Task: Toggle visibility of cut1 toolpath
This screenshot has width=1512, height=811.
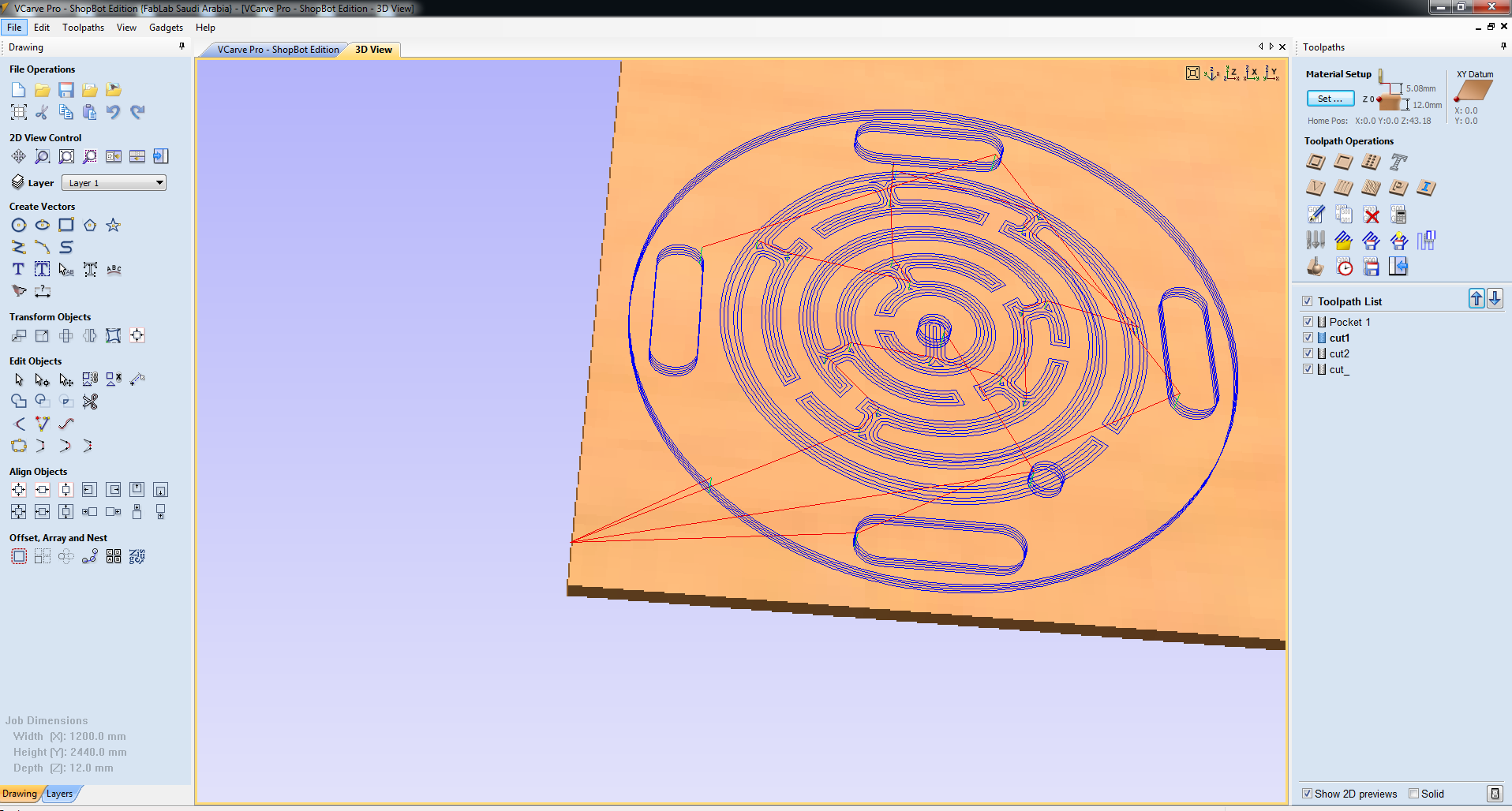Action: pyautogui.click(x=1308, y=337)
